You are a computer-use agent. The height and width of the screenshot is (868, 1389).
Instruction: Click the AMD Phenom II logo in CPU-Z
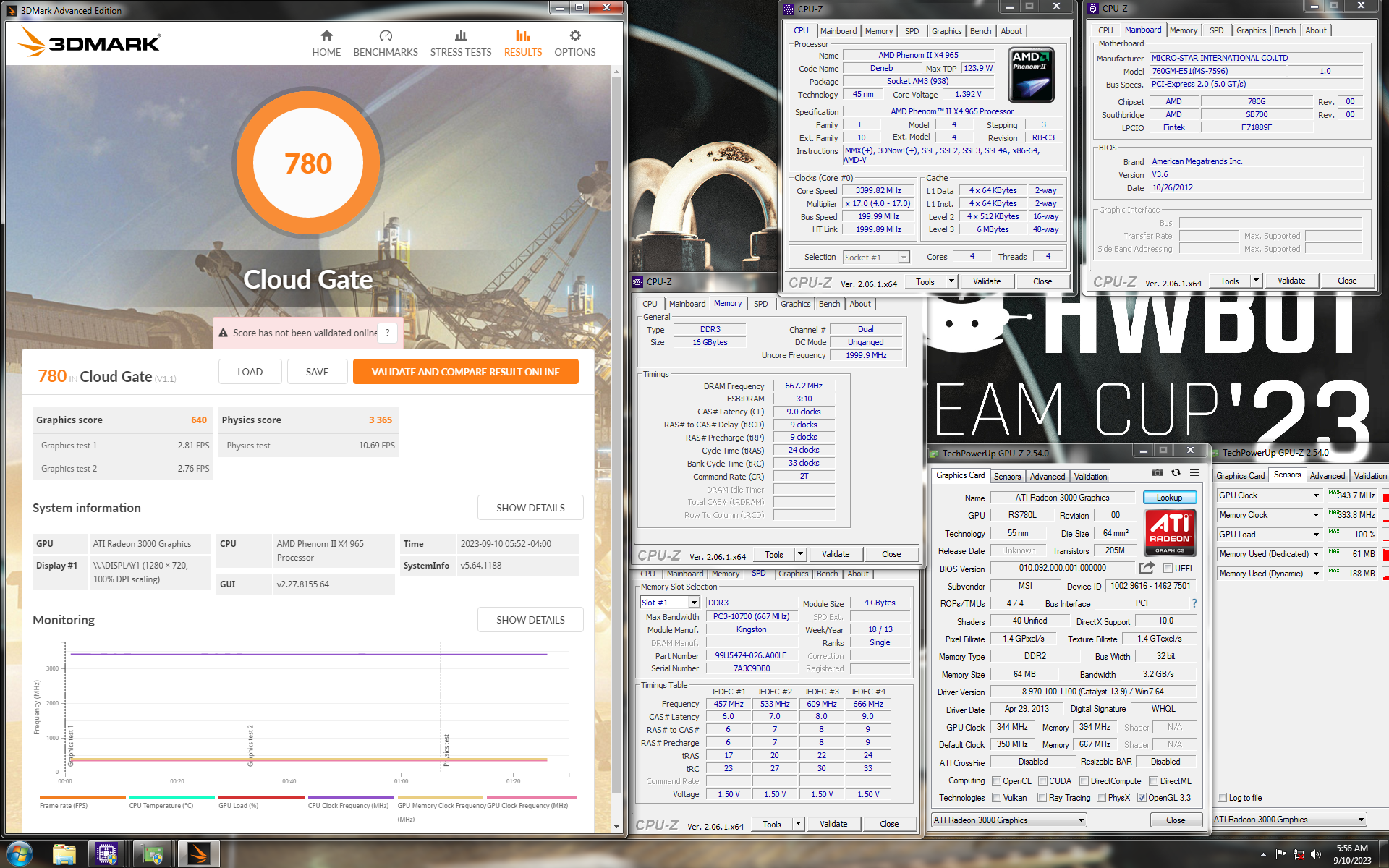1031,75
